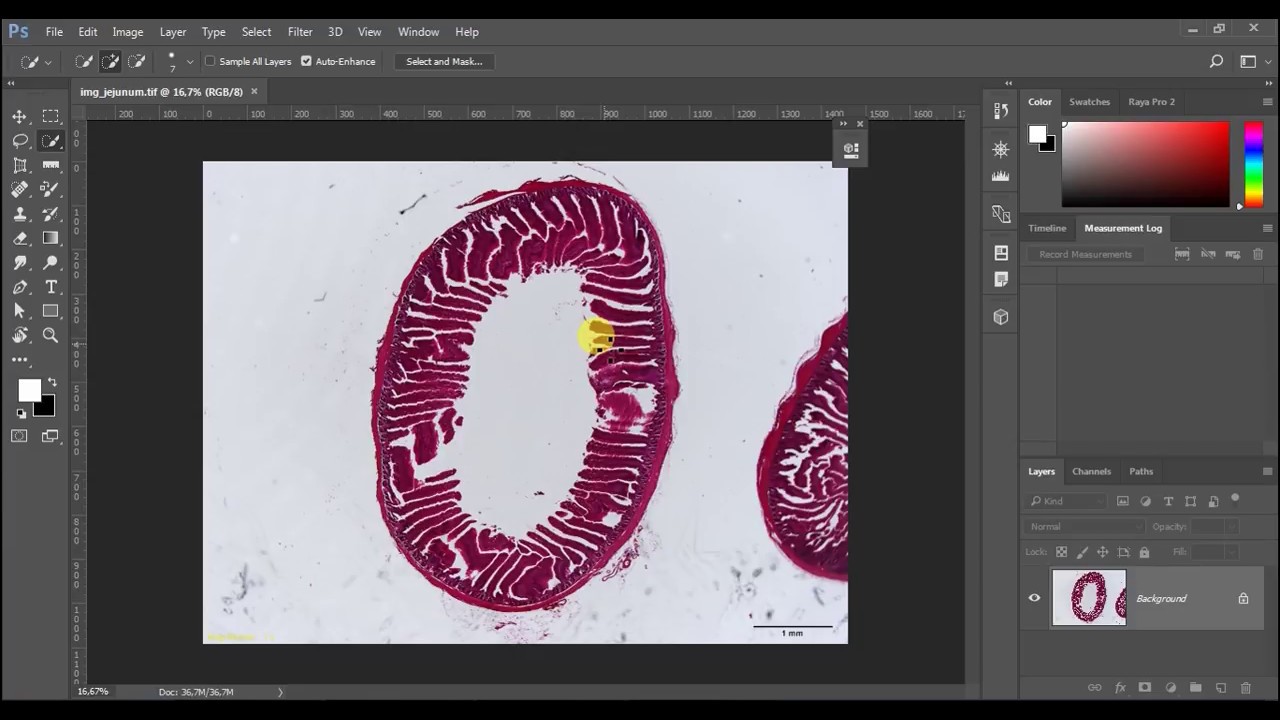Switch to the Swatches tab
The height and width of the screenshot is (720, 1280).
click(x=1089, y=102)
